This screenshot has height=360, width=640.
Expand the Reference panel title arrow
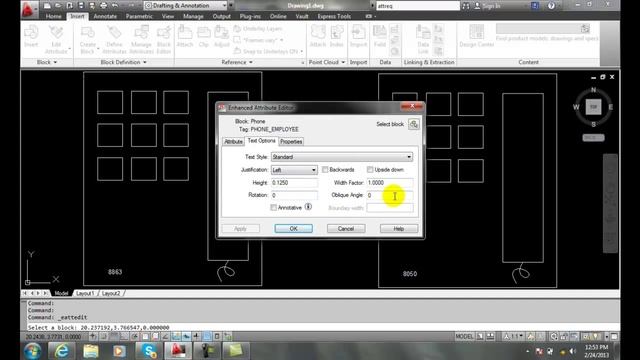coord(251,62)
